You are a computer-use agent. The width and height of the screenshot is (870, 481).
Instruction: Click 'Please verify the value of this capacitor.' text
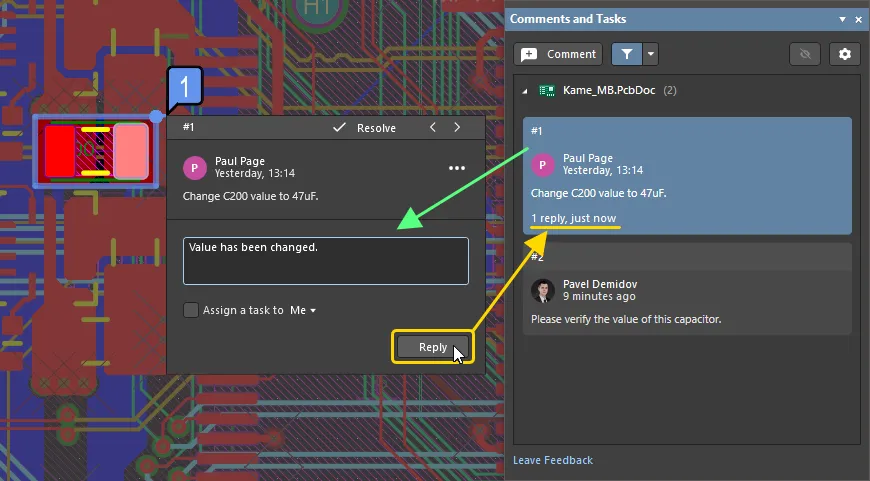(x=626, y=319)
